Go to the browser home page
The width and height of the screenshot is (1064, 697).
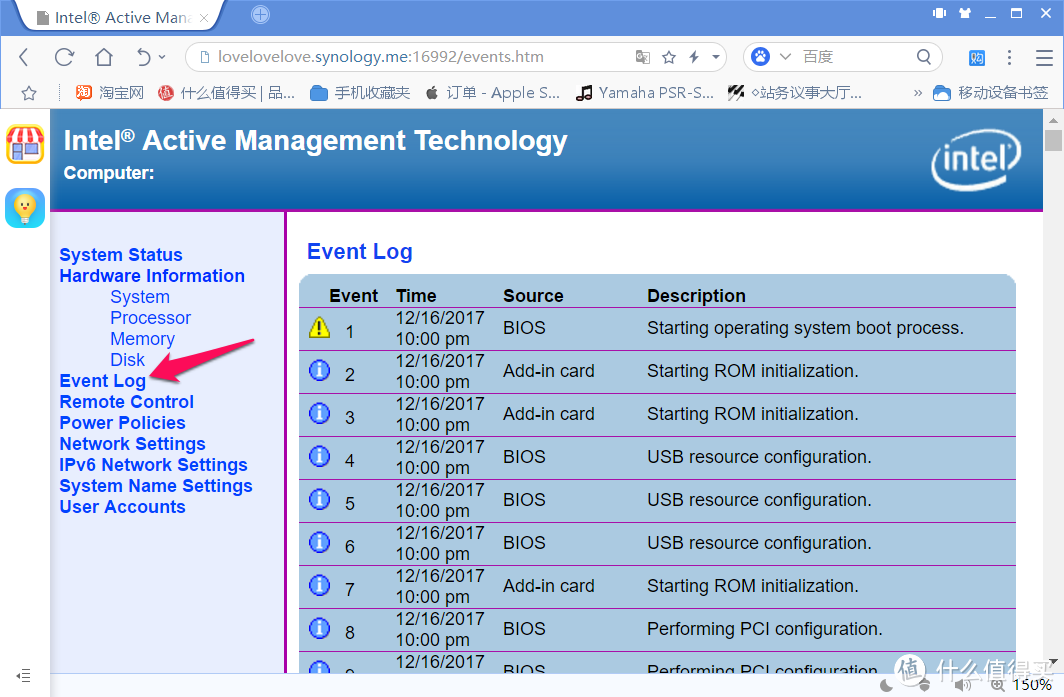tap(104, 57)
